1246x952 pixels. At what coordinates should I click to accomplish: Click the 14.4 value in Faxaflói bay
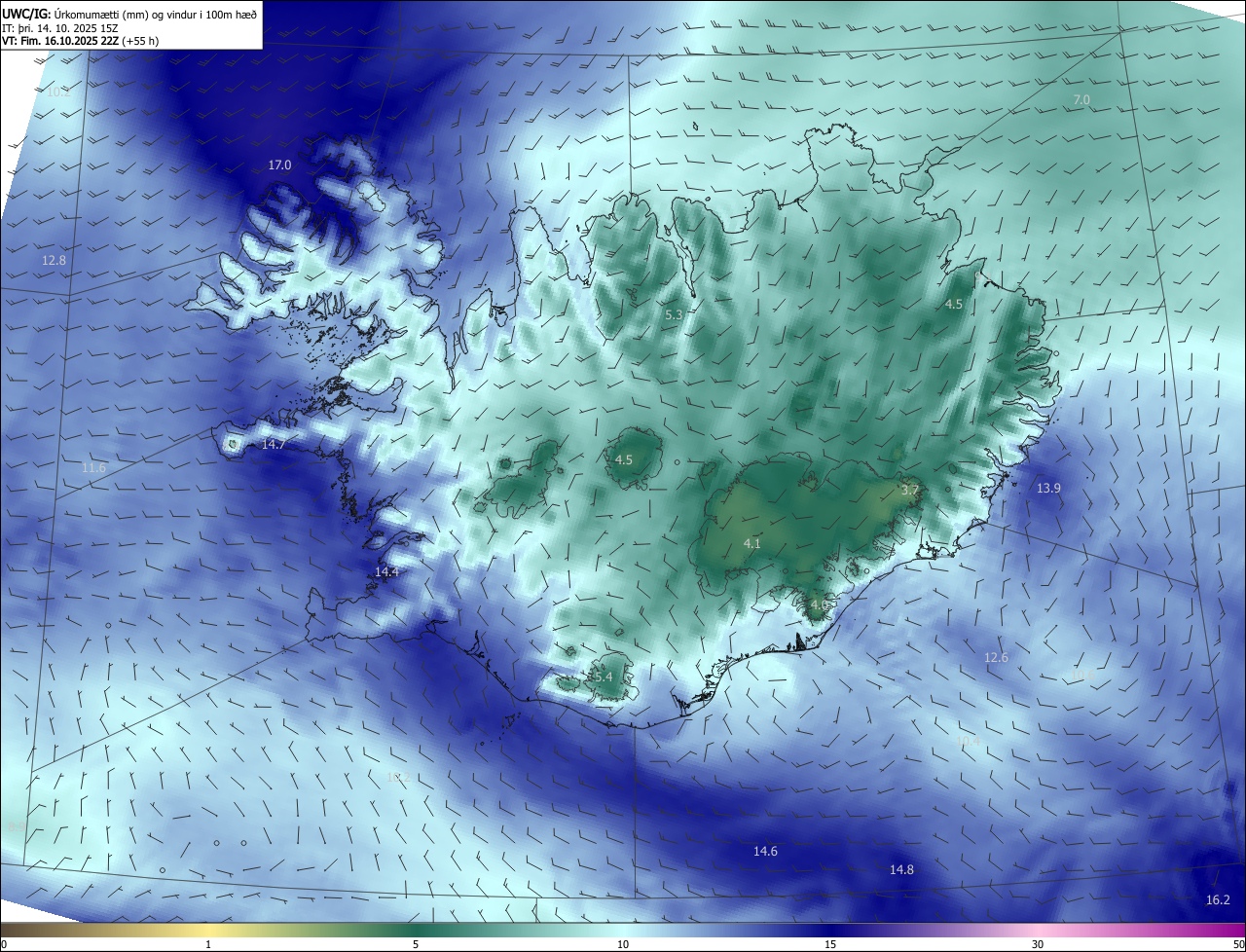coord(386,571)
